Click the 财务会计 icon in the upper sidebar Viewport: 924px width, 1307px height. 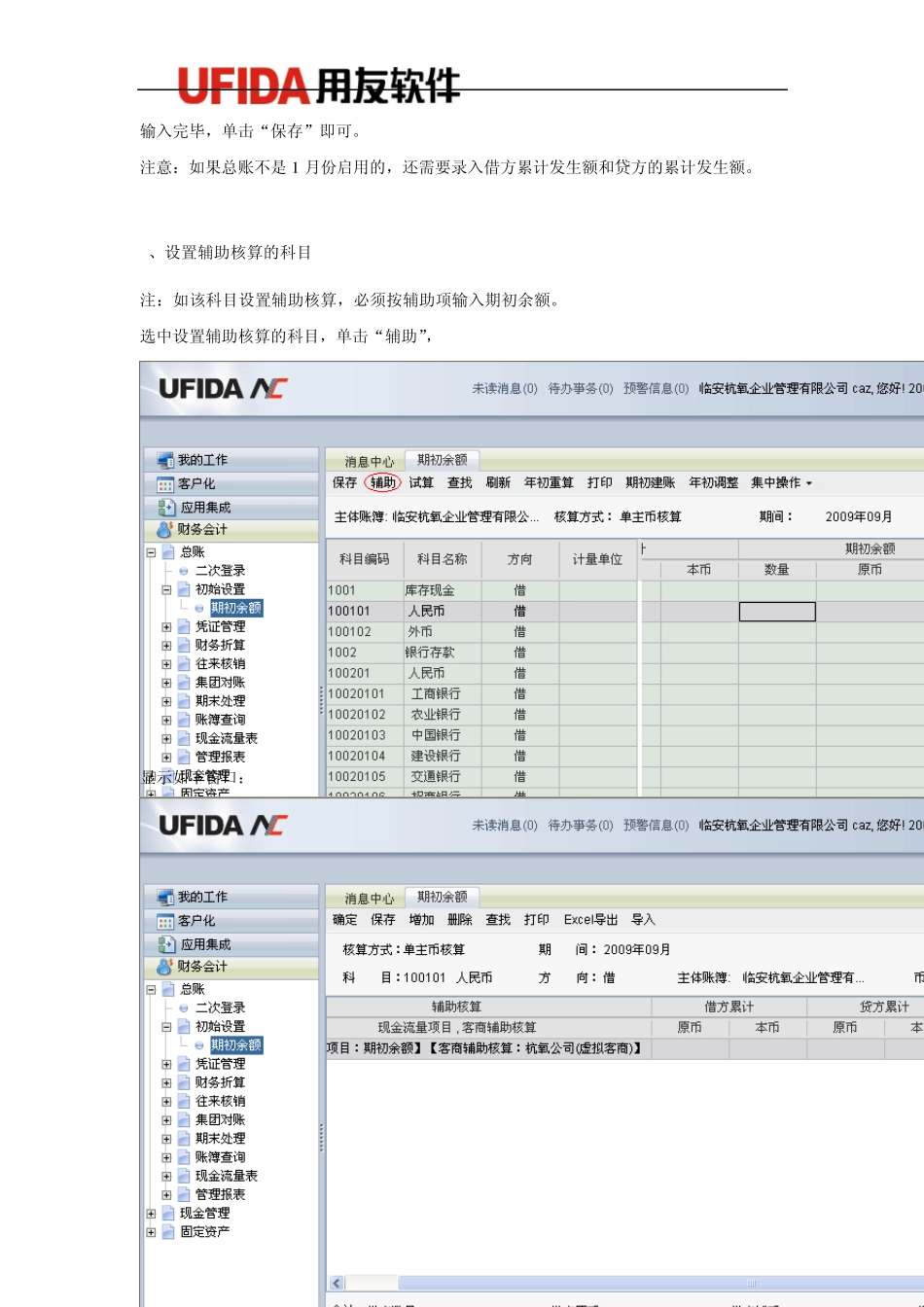coord(165,530)
